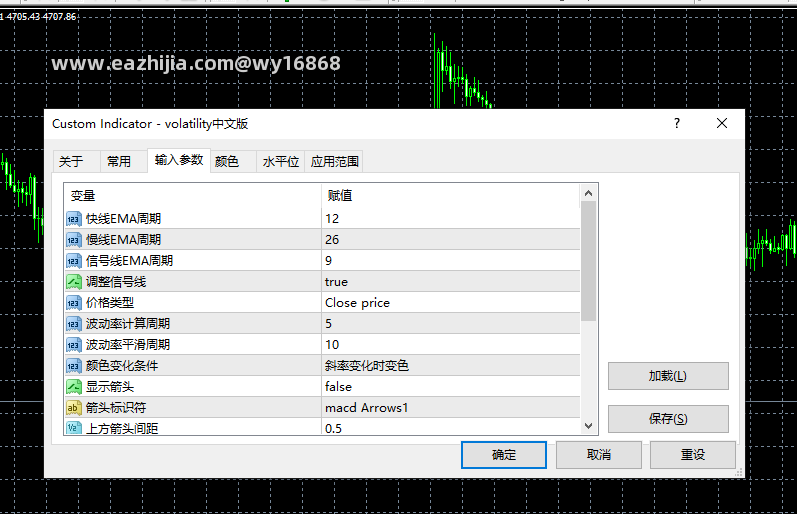
Task: Click the 重设 button
Action: click(692, 455)
